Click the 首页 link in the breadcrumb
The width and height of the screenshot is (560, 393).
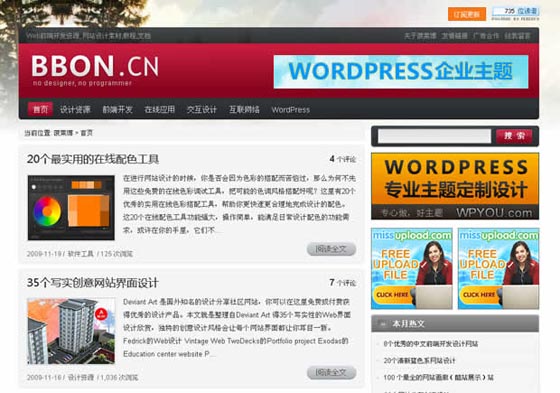click(x=86, y=133)
